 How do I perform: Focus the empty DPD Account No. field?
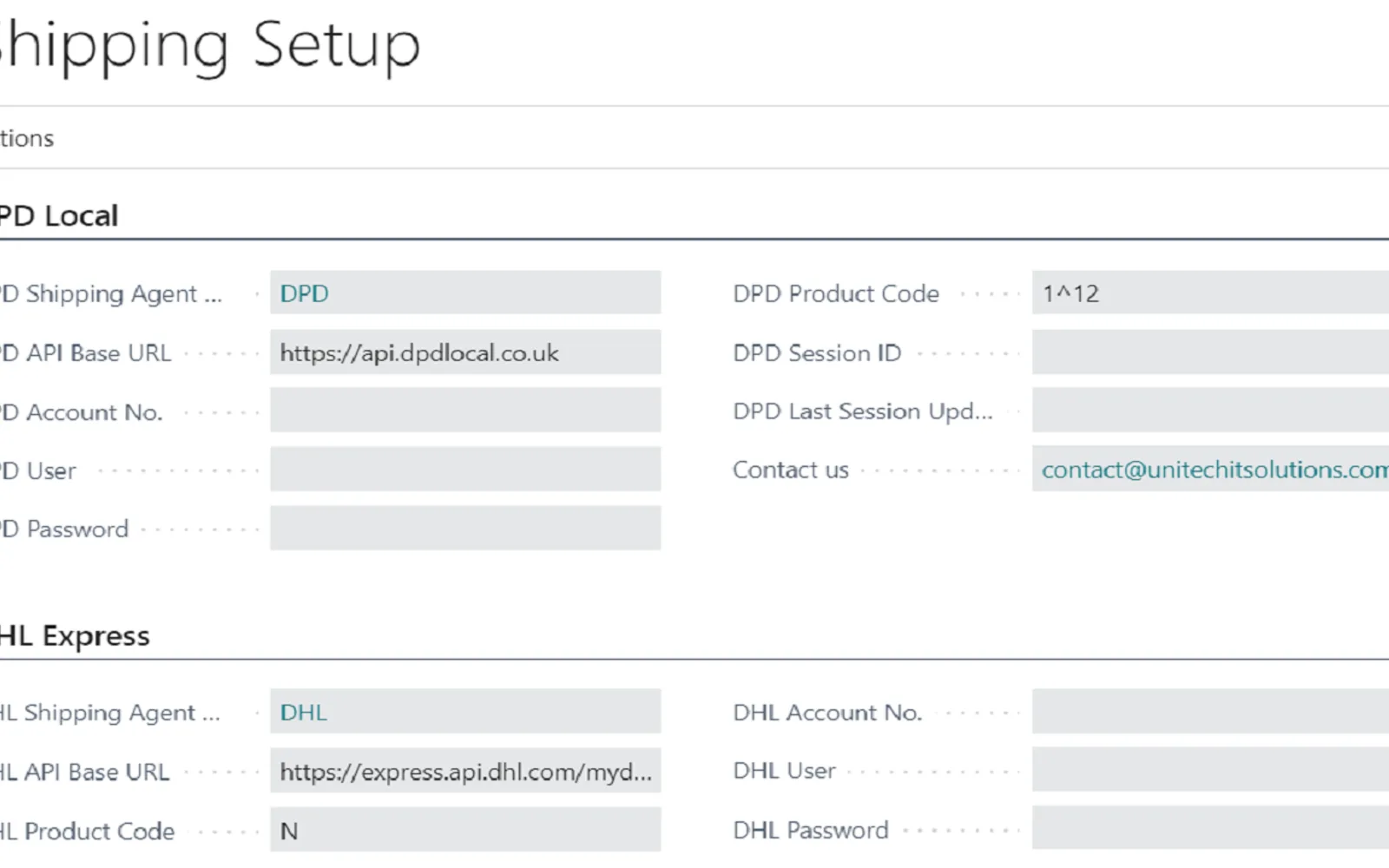click(465, 411)
